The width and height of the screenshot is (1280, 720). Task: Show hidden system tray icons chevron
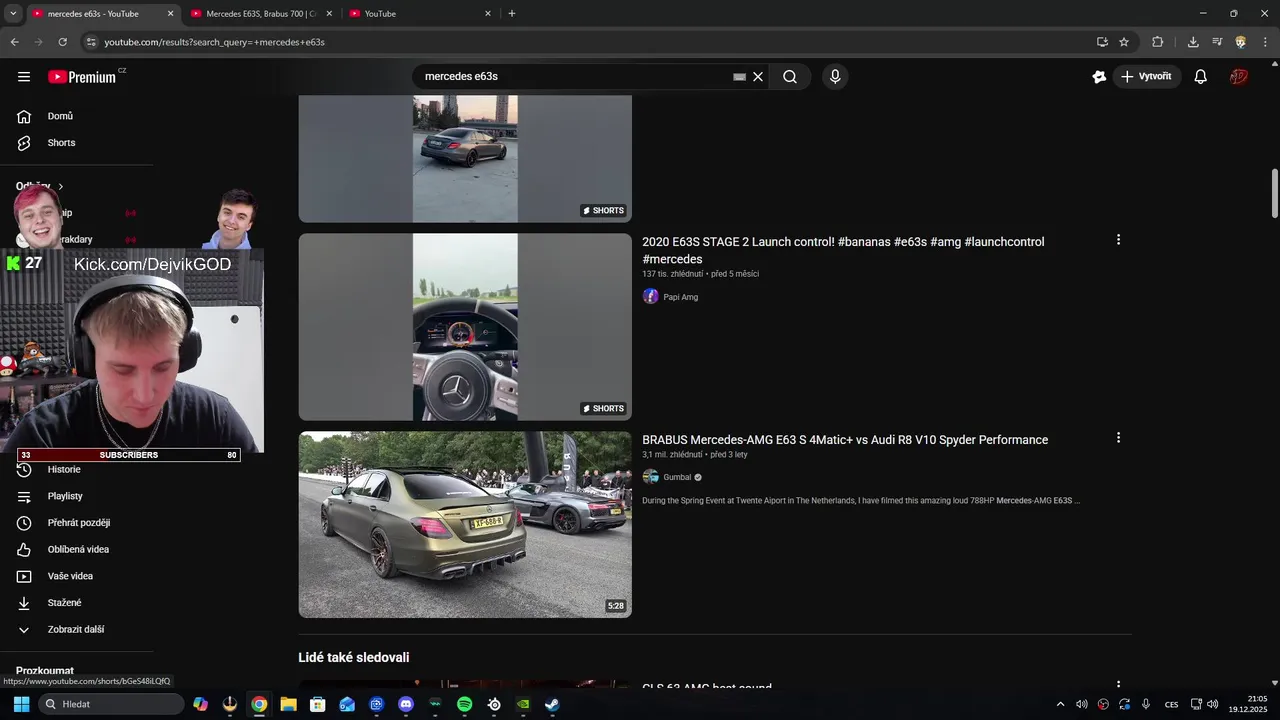tap(1060, 704)
